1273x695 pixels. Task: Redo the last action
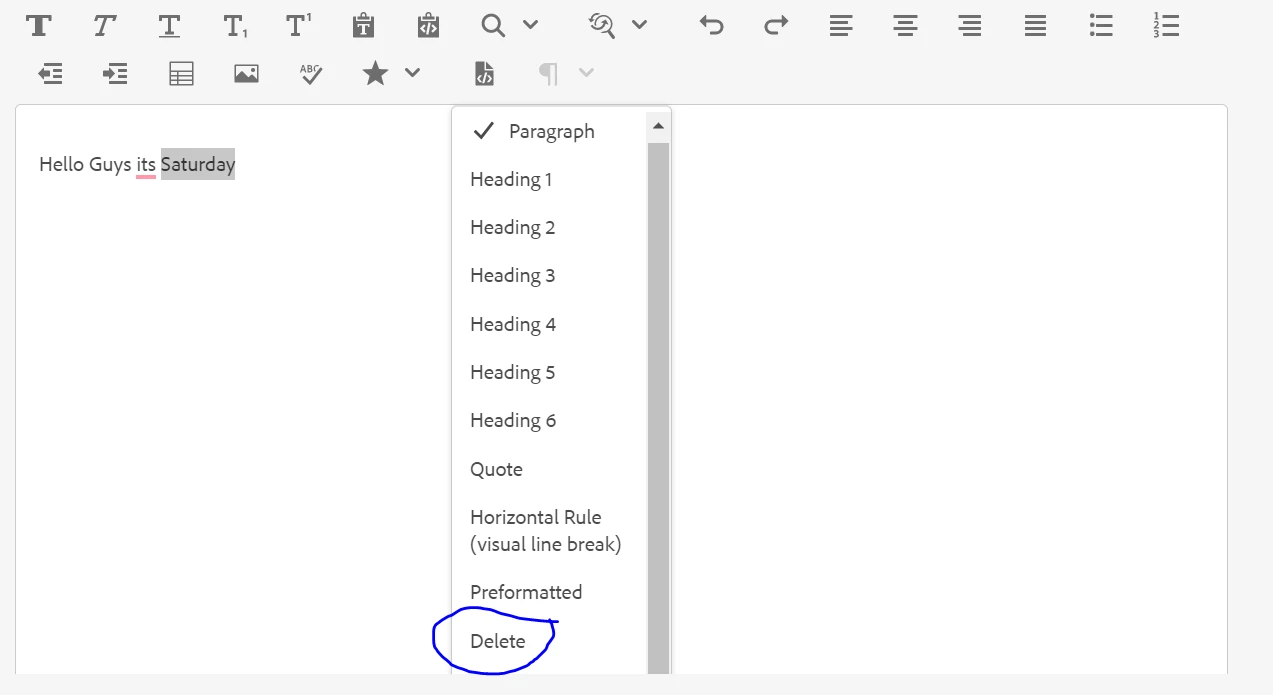(776, 25)
